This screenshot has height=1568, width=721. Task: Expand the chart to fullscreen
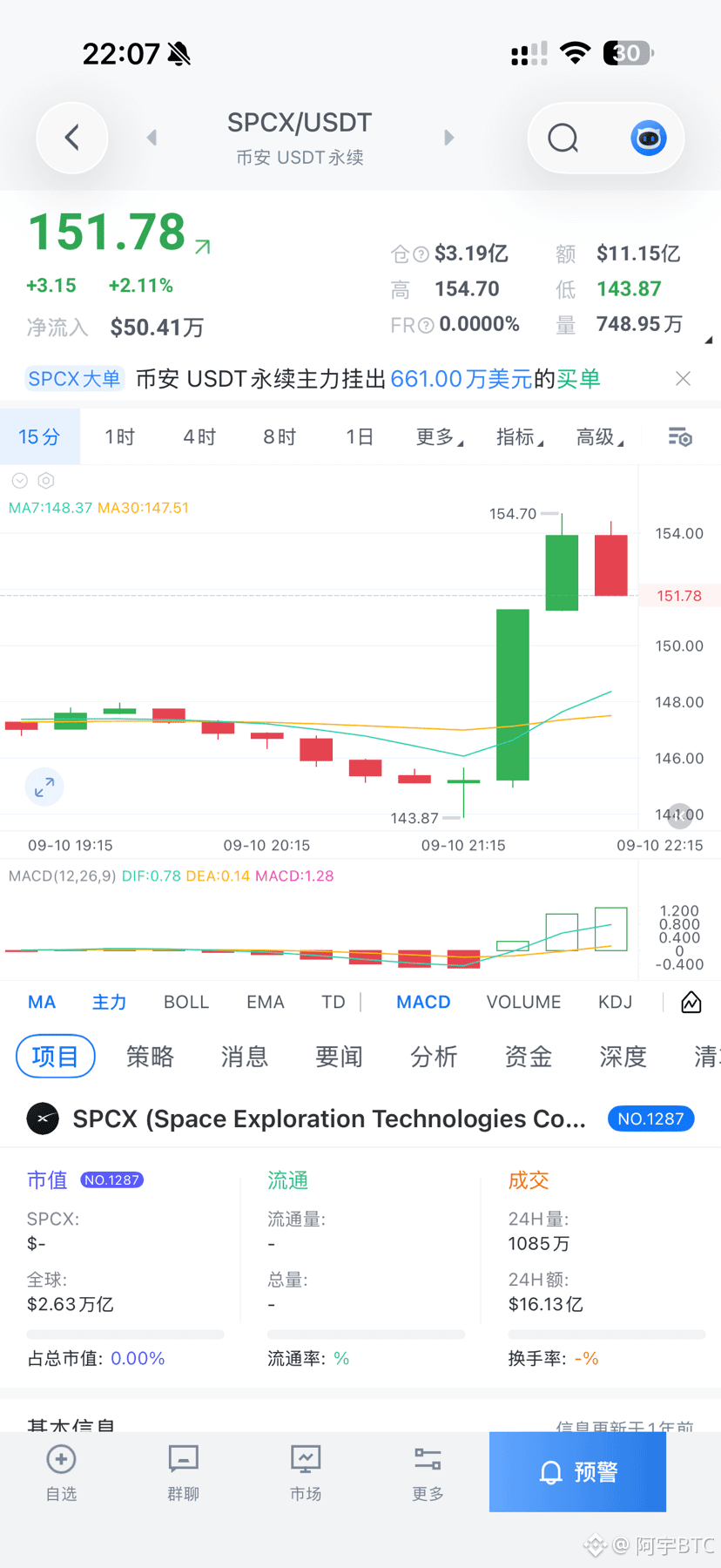(x=44, y=787)
